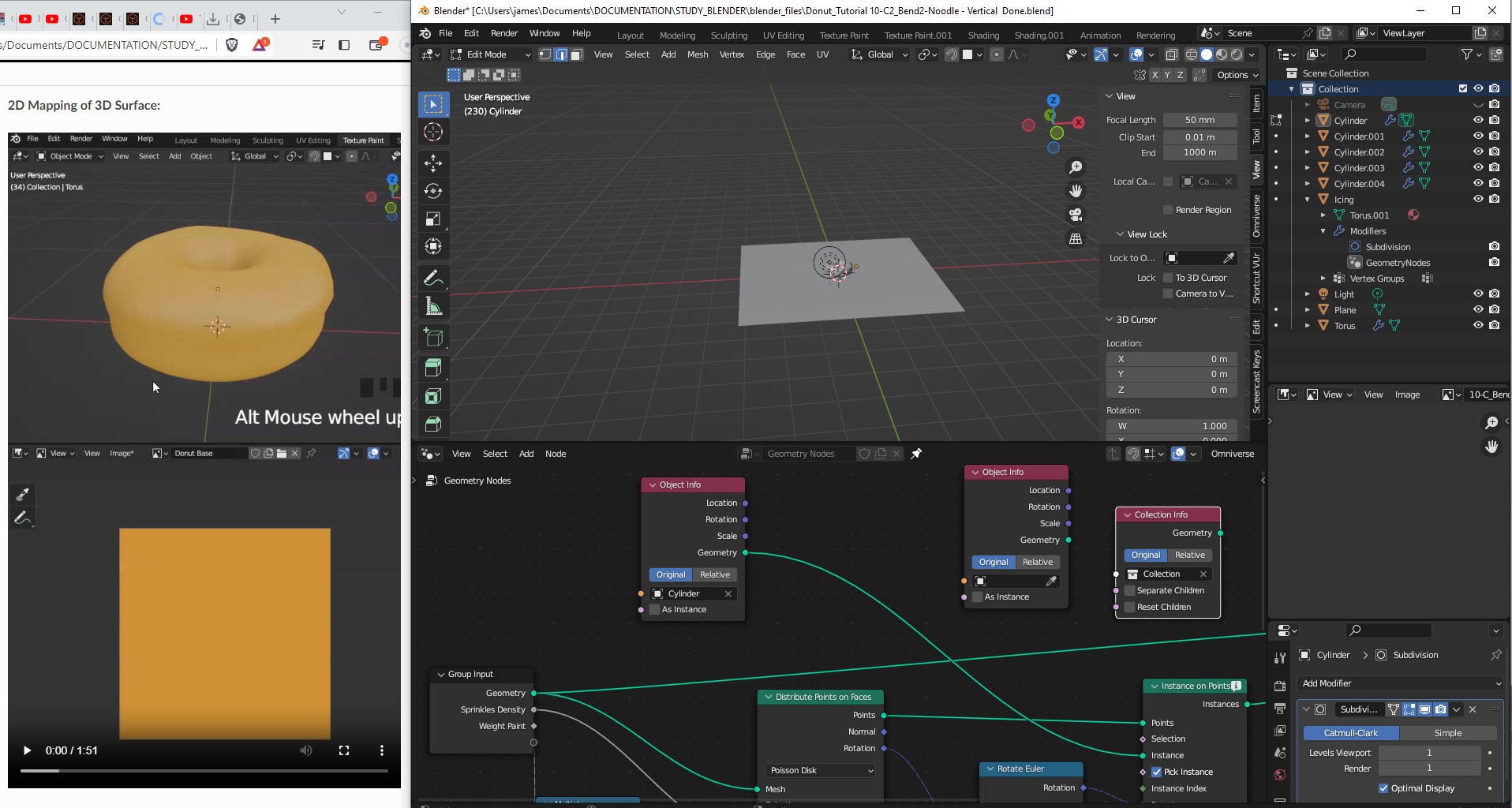Enable vertex select mode
1512x808 pixels.
click(545, 54)
